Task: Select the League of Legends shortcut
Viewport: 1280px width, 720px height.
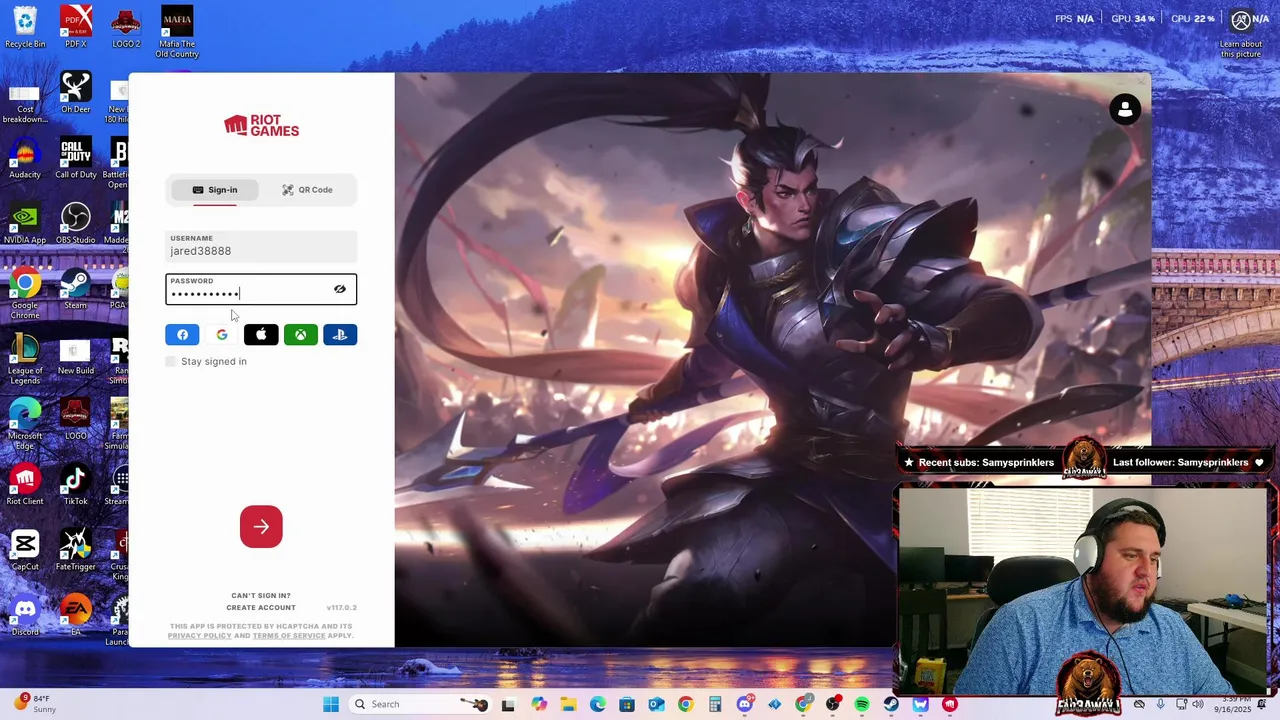Action: 25,359
